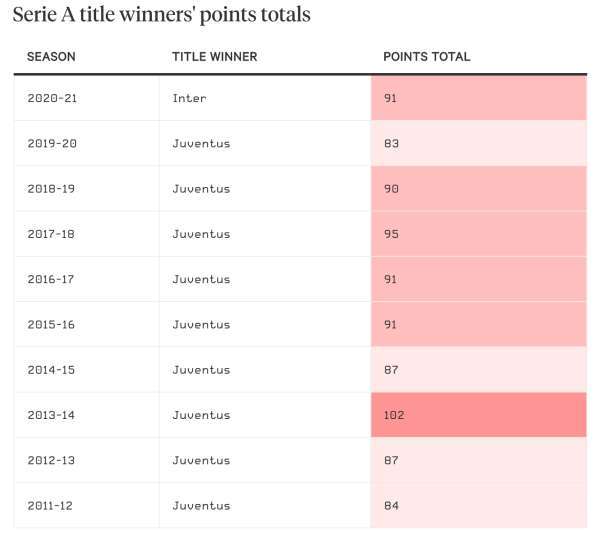
Task: Click the 90 points cell
Action: tap(479, 189)
